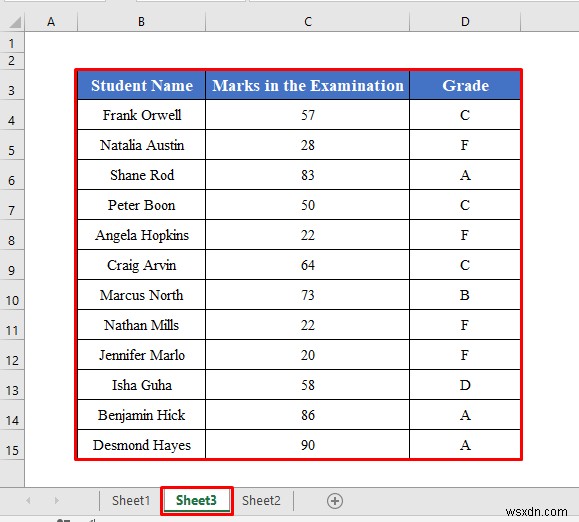Click the Student Name header cell
Screen dimensions: 579x522
pyautogui.click(x=141, y=85)
